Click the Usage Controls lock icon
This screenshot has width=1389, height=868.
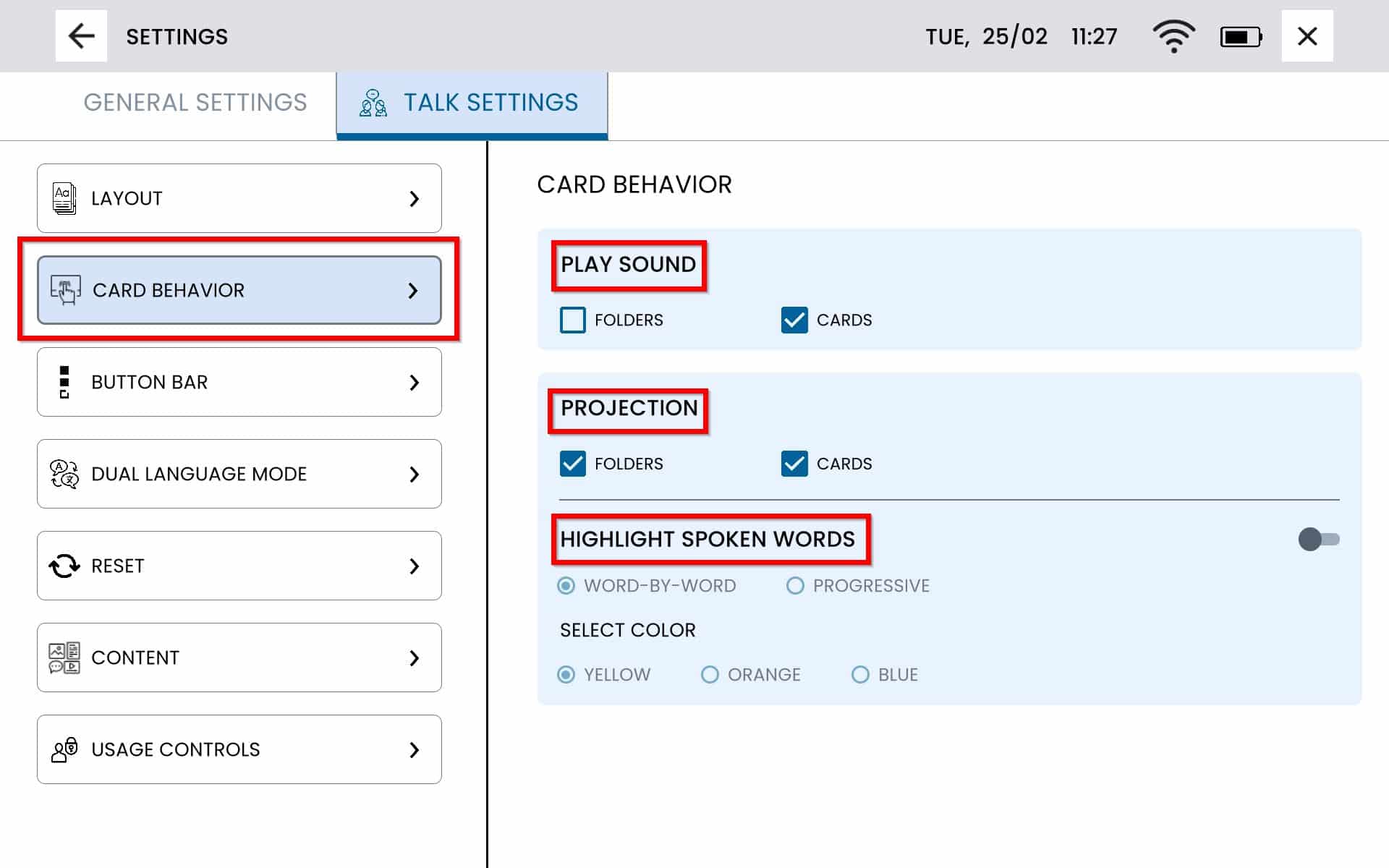pos(64,749)
